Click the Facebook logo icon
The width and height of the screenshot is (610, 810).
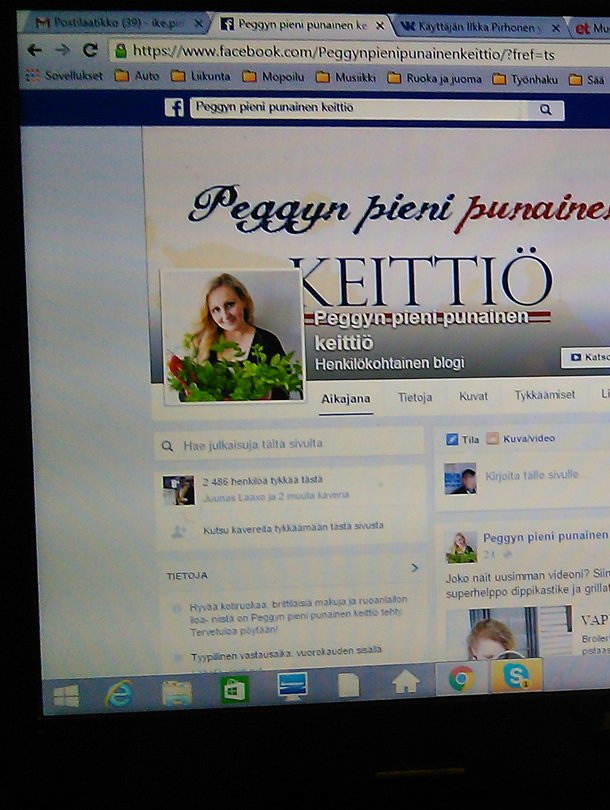[x=174, y=107]
